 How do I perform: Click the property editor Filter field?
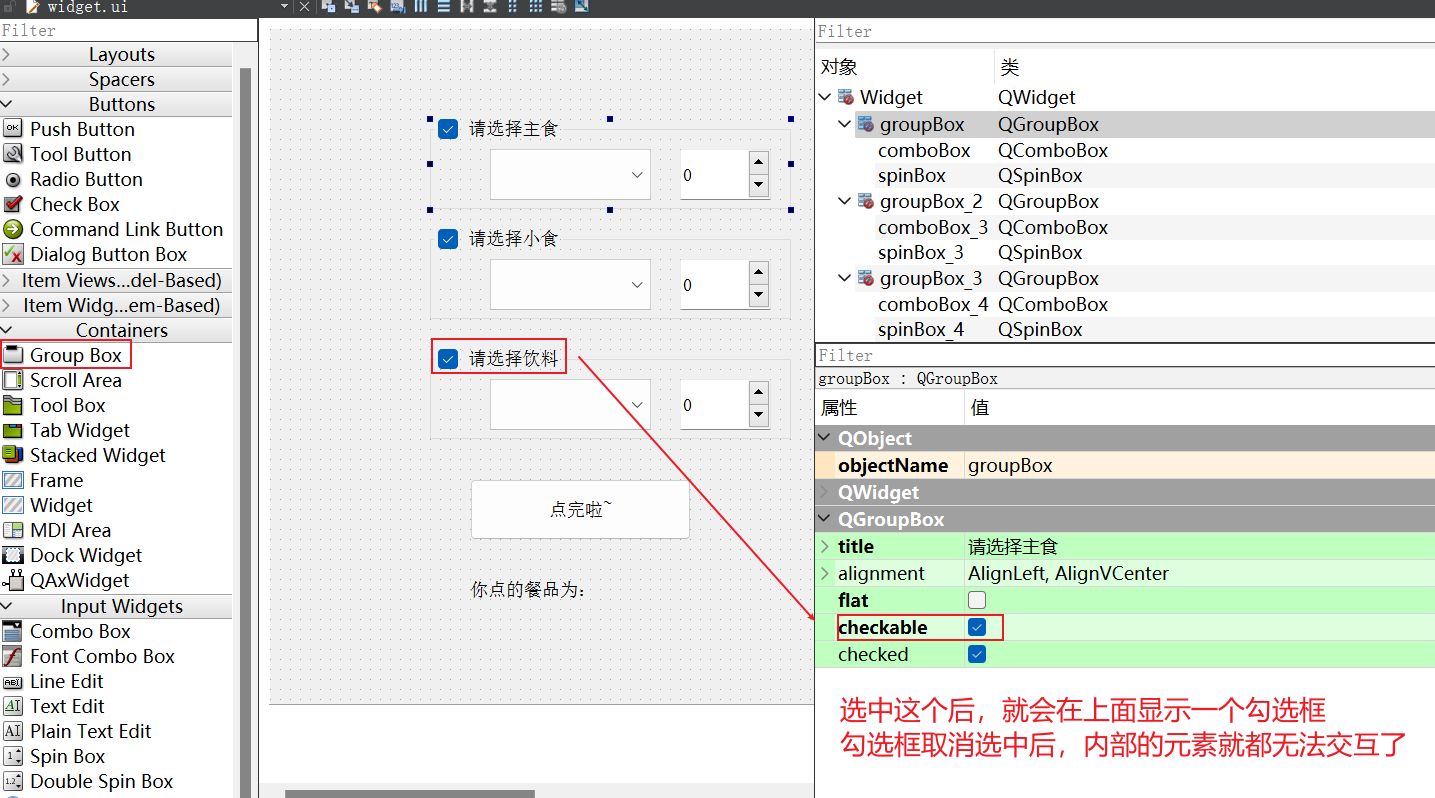tap(1125, 356)
